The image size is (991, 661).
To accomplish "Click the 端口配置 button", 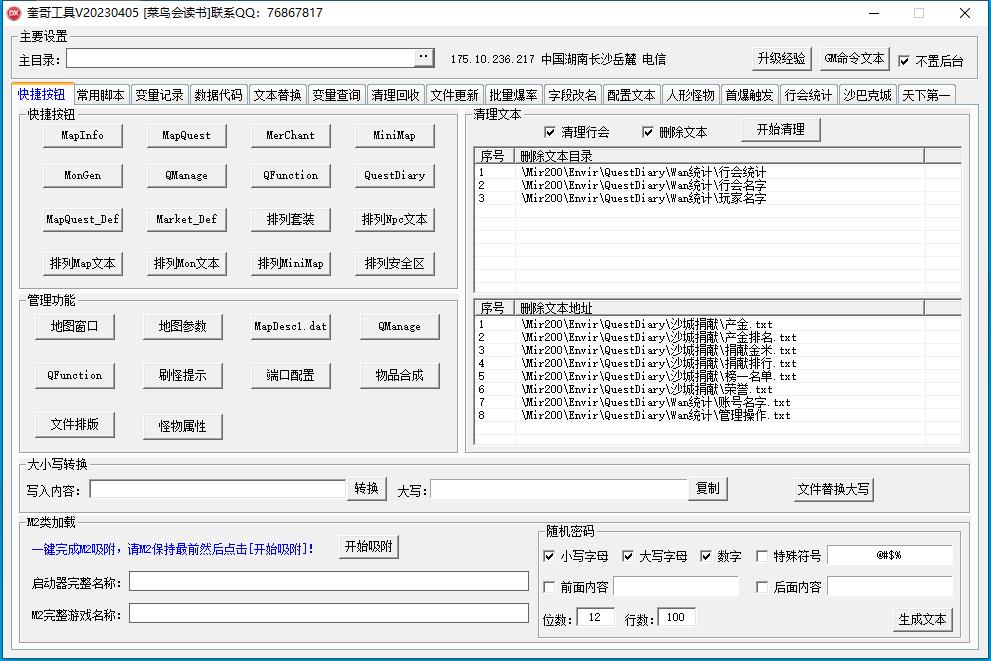I will pos(290,376).
